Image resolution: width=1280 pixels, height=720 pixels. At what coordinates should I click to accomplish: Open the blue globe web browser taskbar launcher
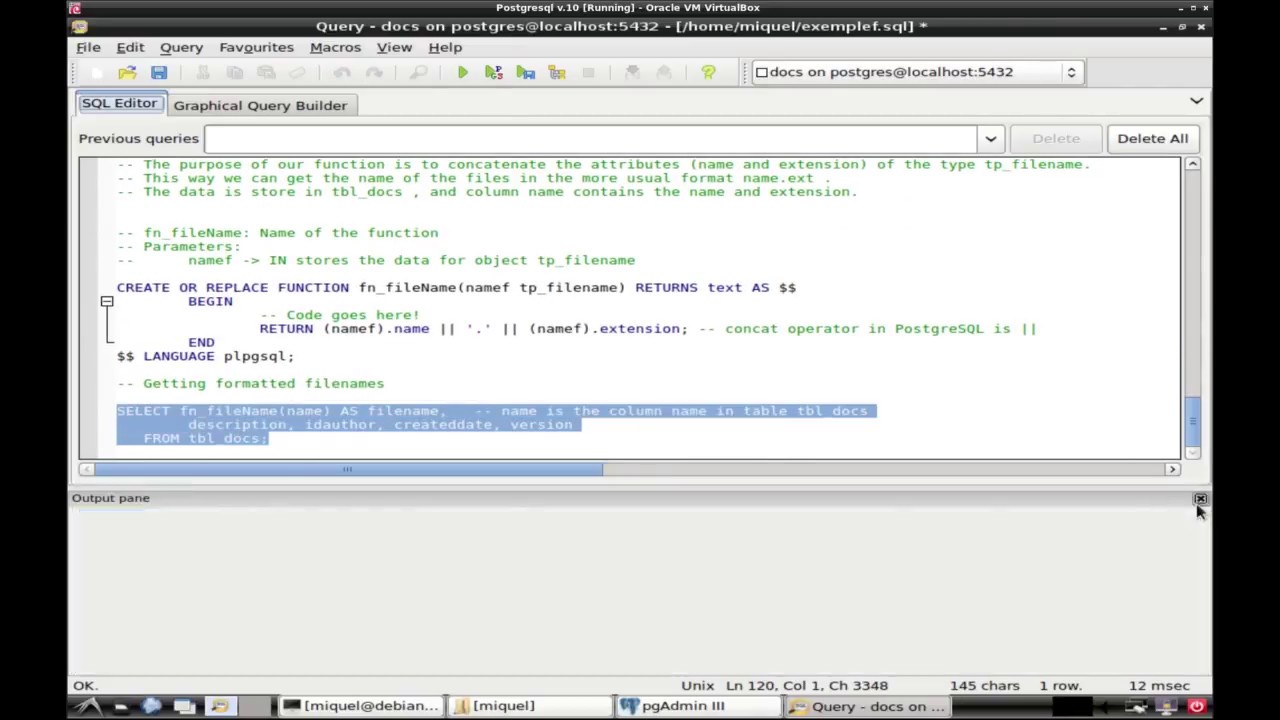152,706
